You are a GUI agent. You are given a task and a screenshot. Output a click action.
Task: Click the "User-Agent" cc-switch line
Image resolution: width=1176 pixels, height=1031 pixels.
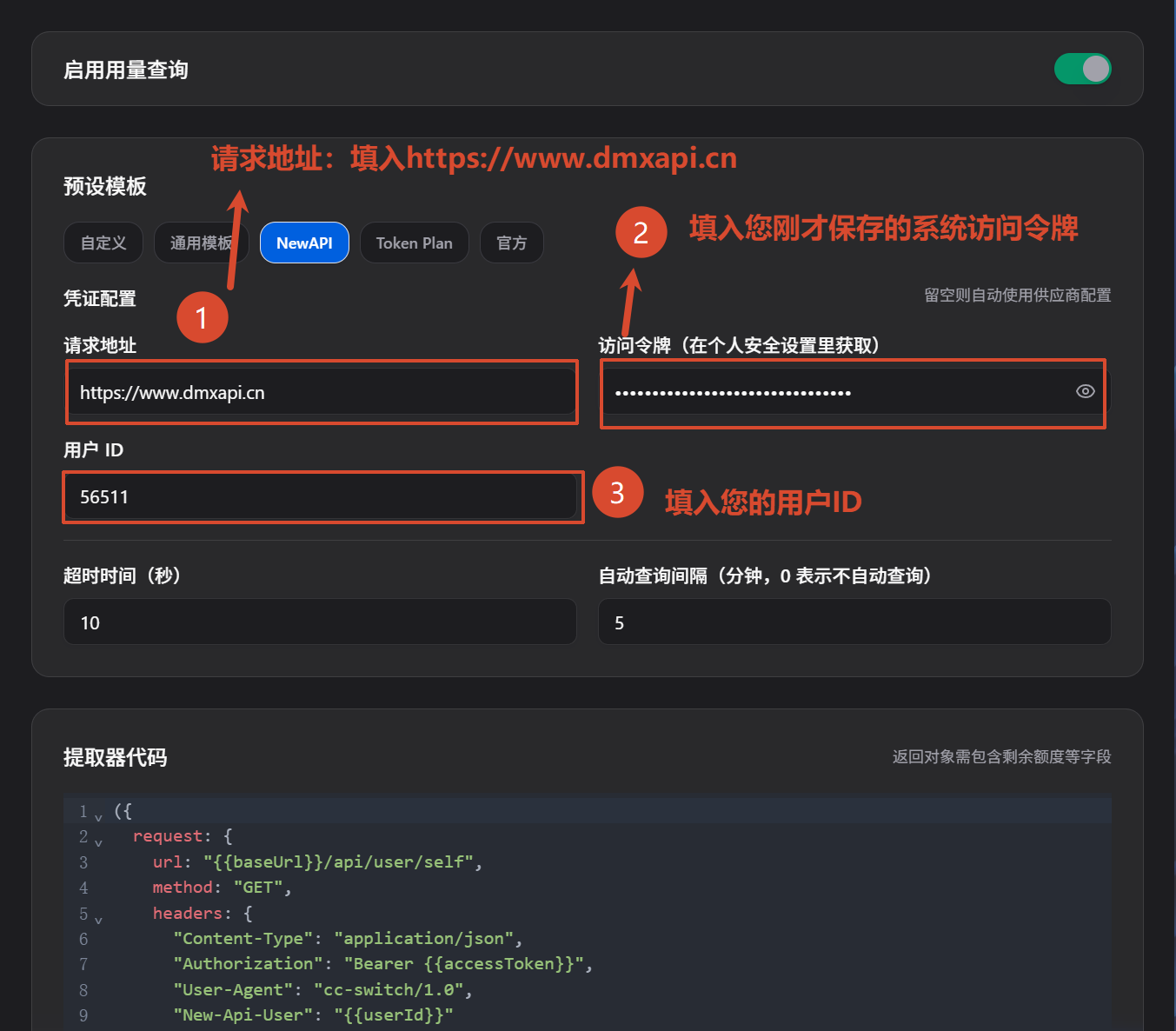point(322,989)
